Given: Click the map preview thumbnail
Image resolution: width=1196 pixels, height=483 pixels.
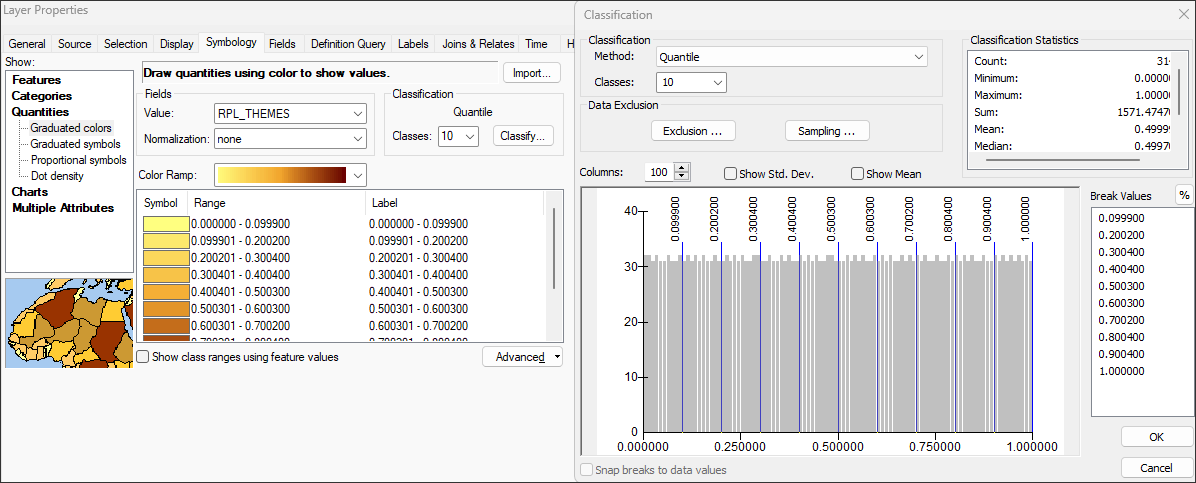Looking at the screenshot, I should (69, 323).
